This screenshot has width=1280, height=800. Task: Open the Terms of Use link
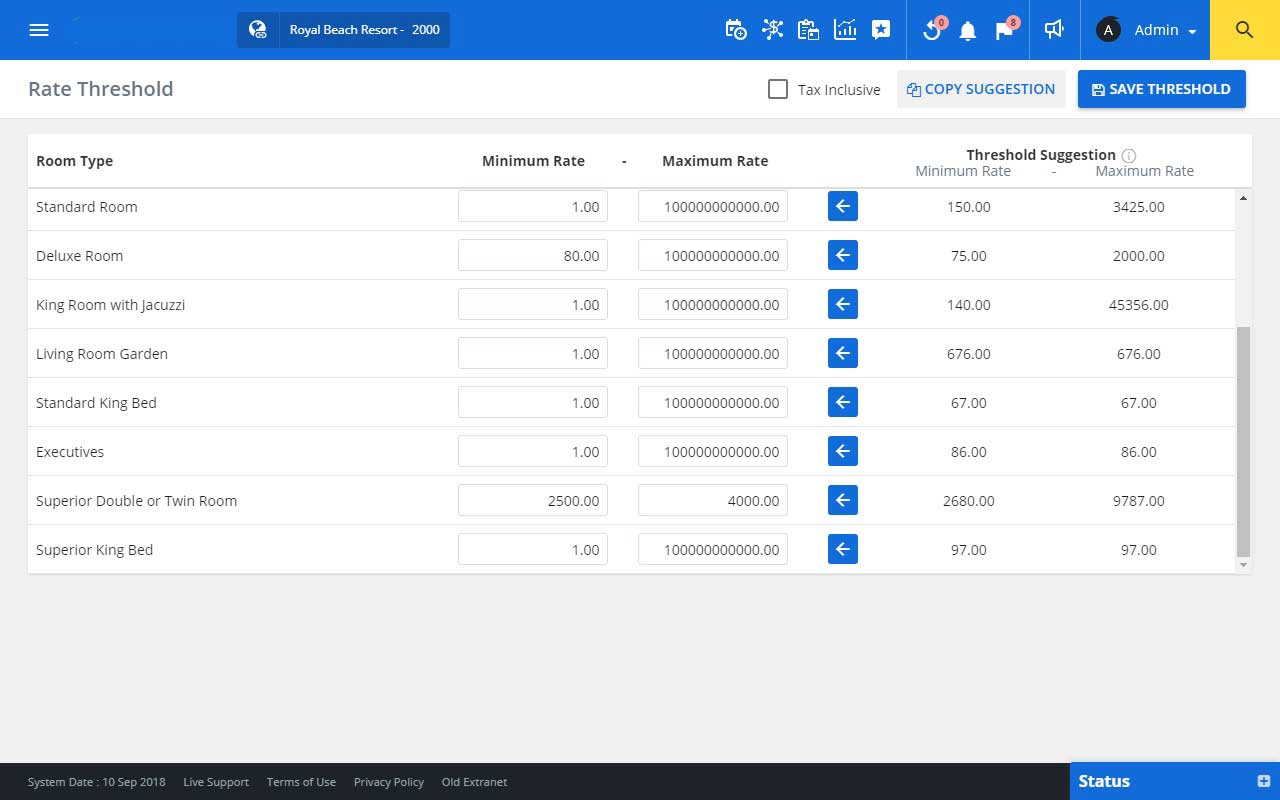(x=301, y=782)
